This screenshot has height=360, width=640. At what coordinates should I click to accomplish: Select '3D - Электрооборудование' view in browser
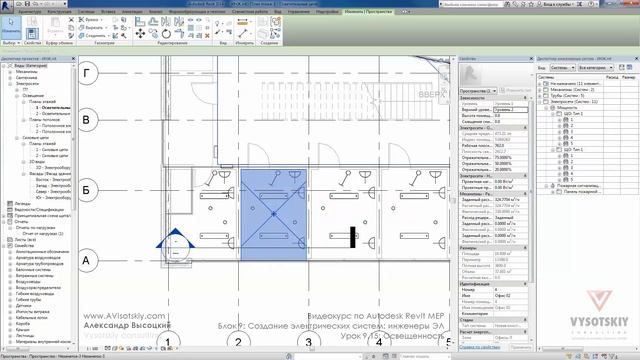53,168
